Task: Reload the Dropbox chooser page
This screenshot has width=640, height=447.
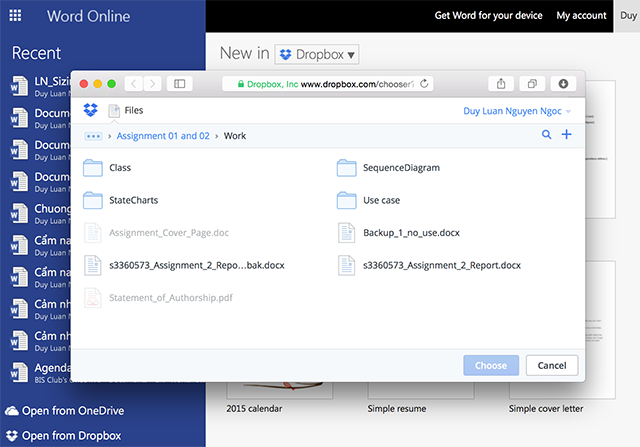Action: click(x=424, y=84)
